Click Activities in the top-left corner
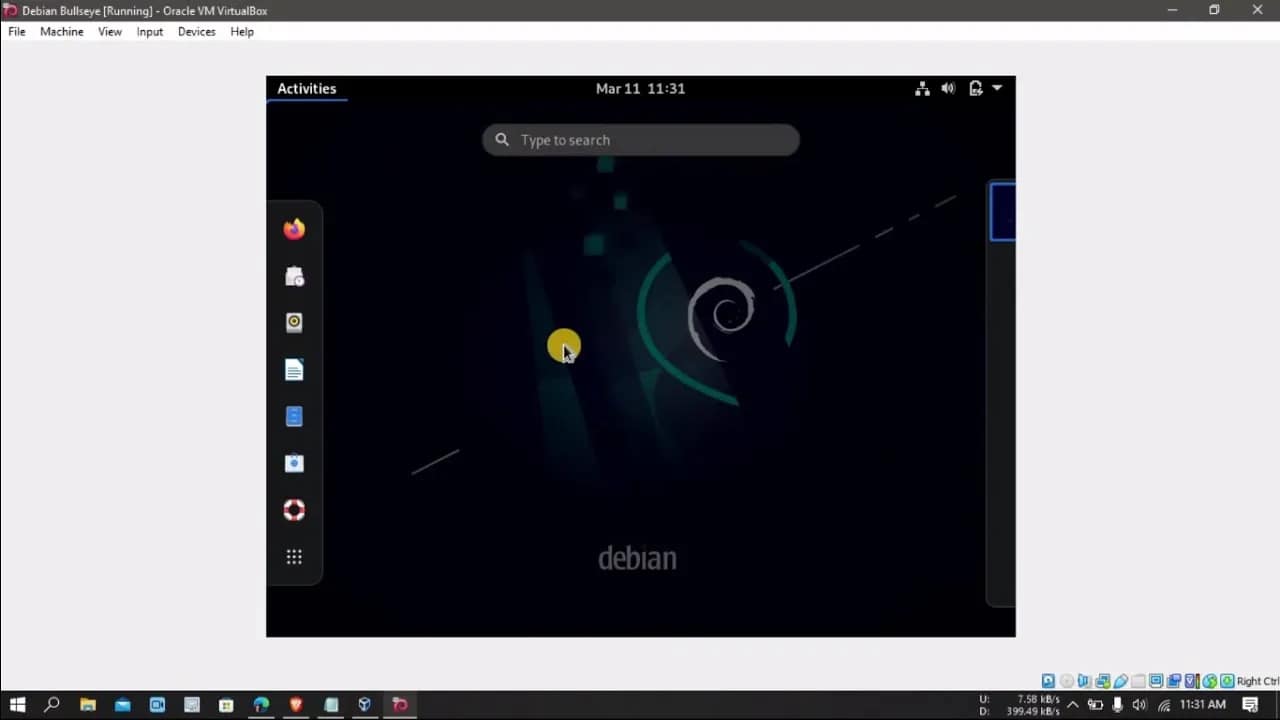Viewport: 1280px width, 720px height. [306, 88]
